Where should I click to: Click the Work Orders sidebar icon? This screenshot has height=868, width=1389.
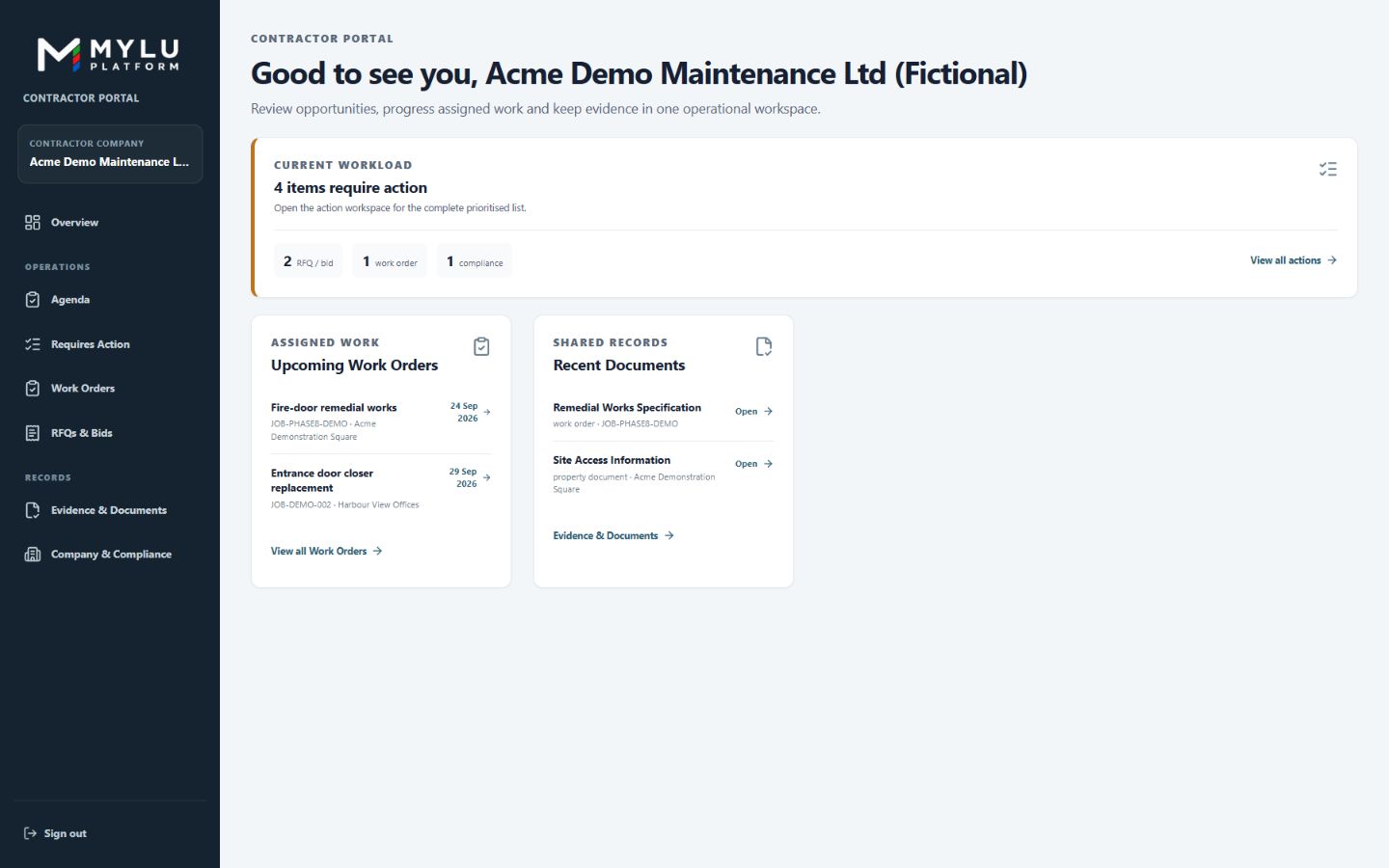(33, 389)
